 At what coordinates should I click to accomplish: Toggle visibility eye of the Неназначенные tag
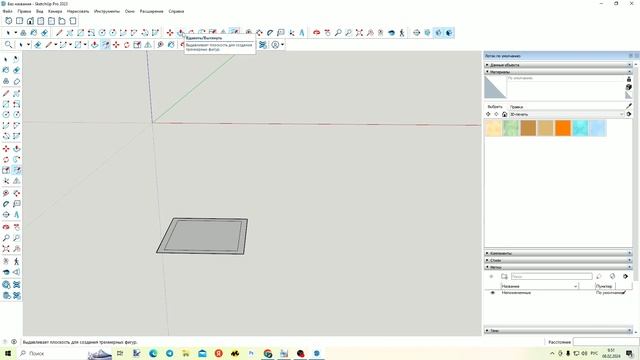[x=492, y=293]
